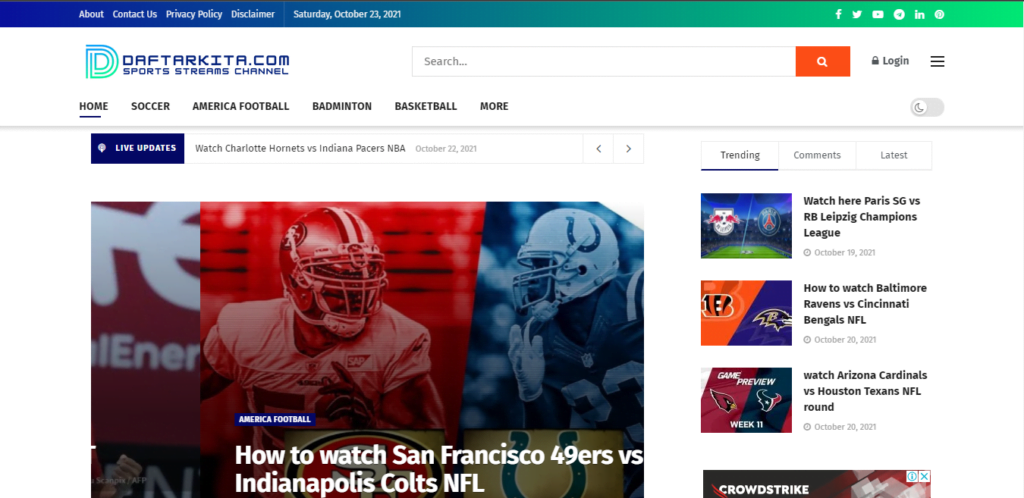
Task: Click the Saturday, October 23, 2021 date
Action: coord(347,14)
